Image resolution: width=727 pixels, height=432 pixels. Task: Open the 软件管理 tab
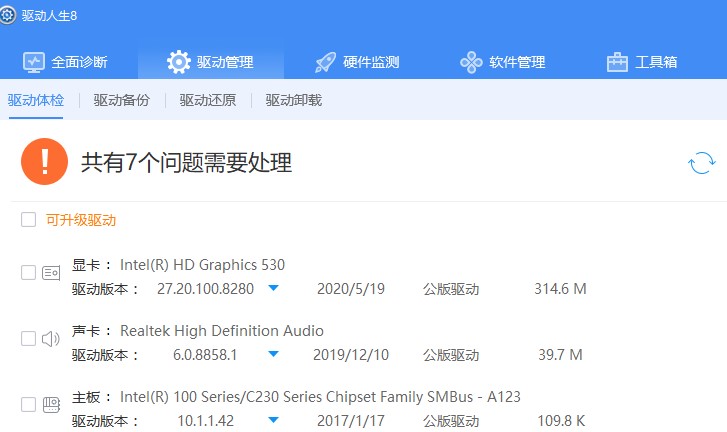503,62
